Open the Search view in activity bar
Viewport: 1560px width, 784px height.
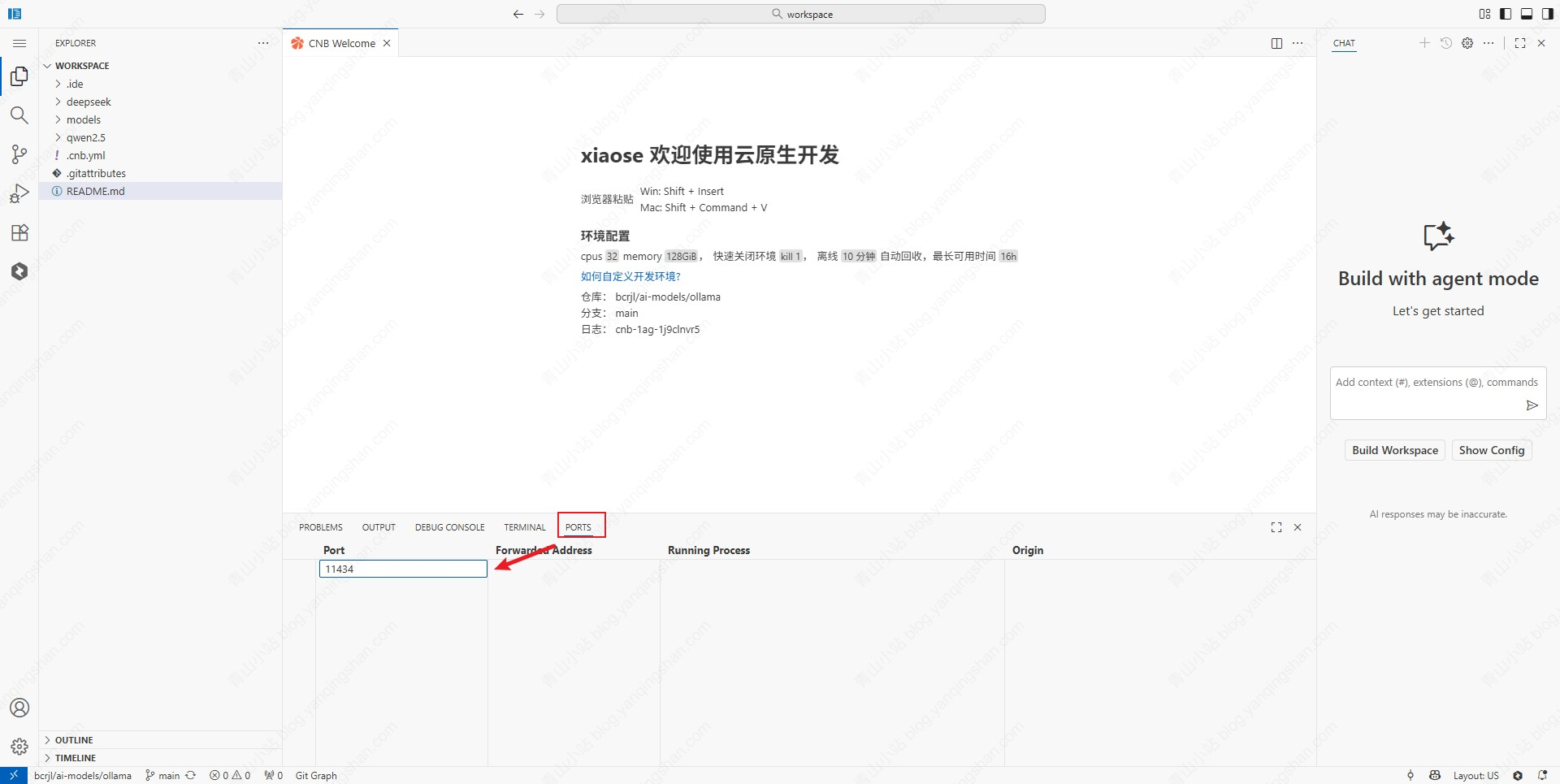(x=19, y=115)
